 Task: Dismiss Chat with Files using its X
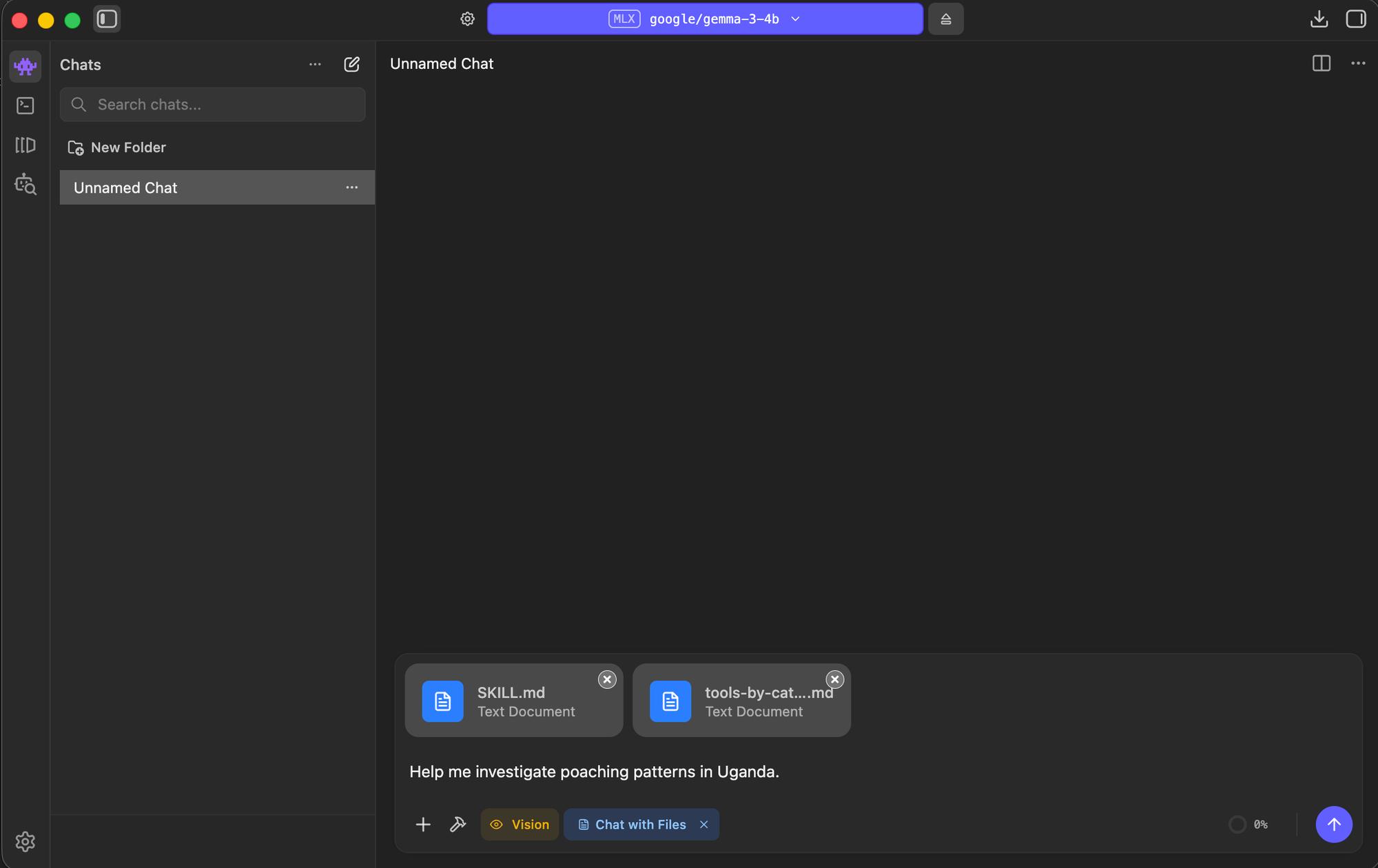point(703,825)
